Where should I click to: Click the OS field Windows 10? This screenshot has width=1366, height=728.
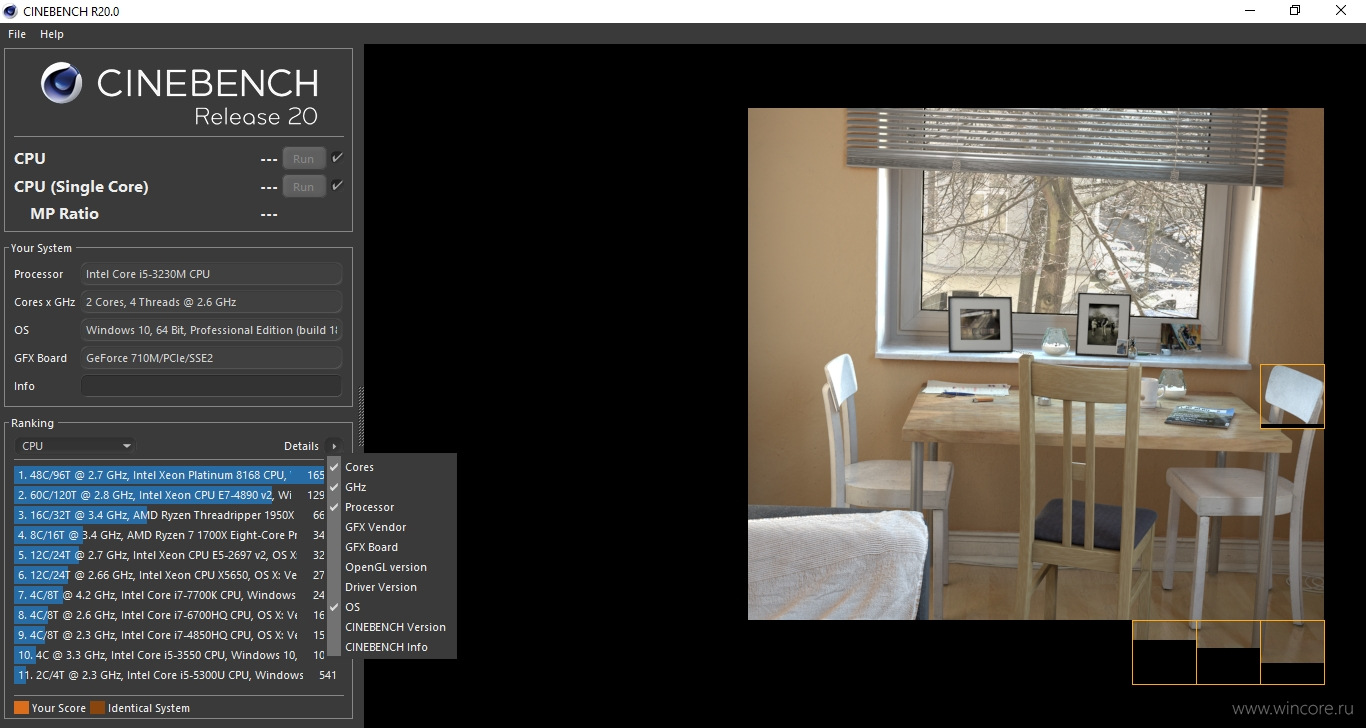211,330
